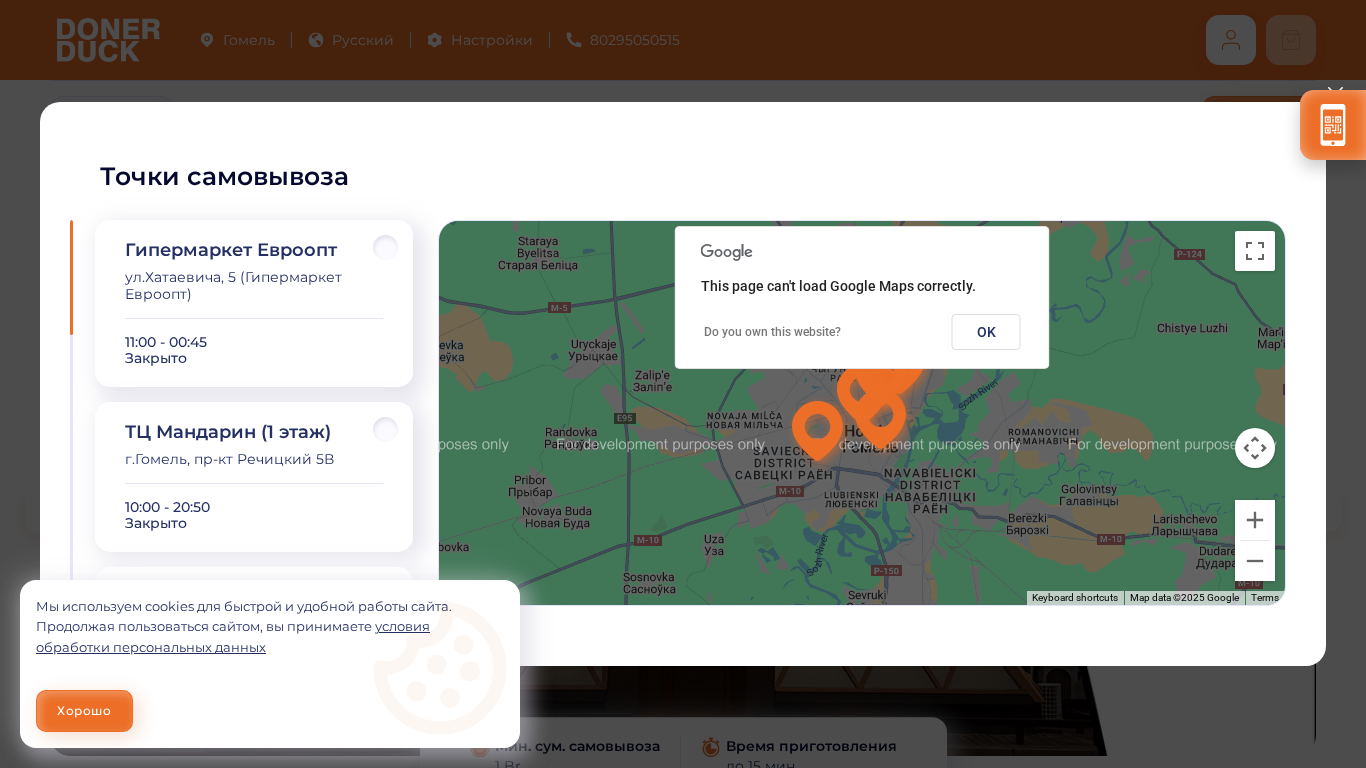The width and height of the screenshot is (1366, 768).
Task: Open the Гомель city selector
Action: click(x=238, y=40)
